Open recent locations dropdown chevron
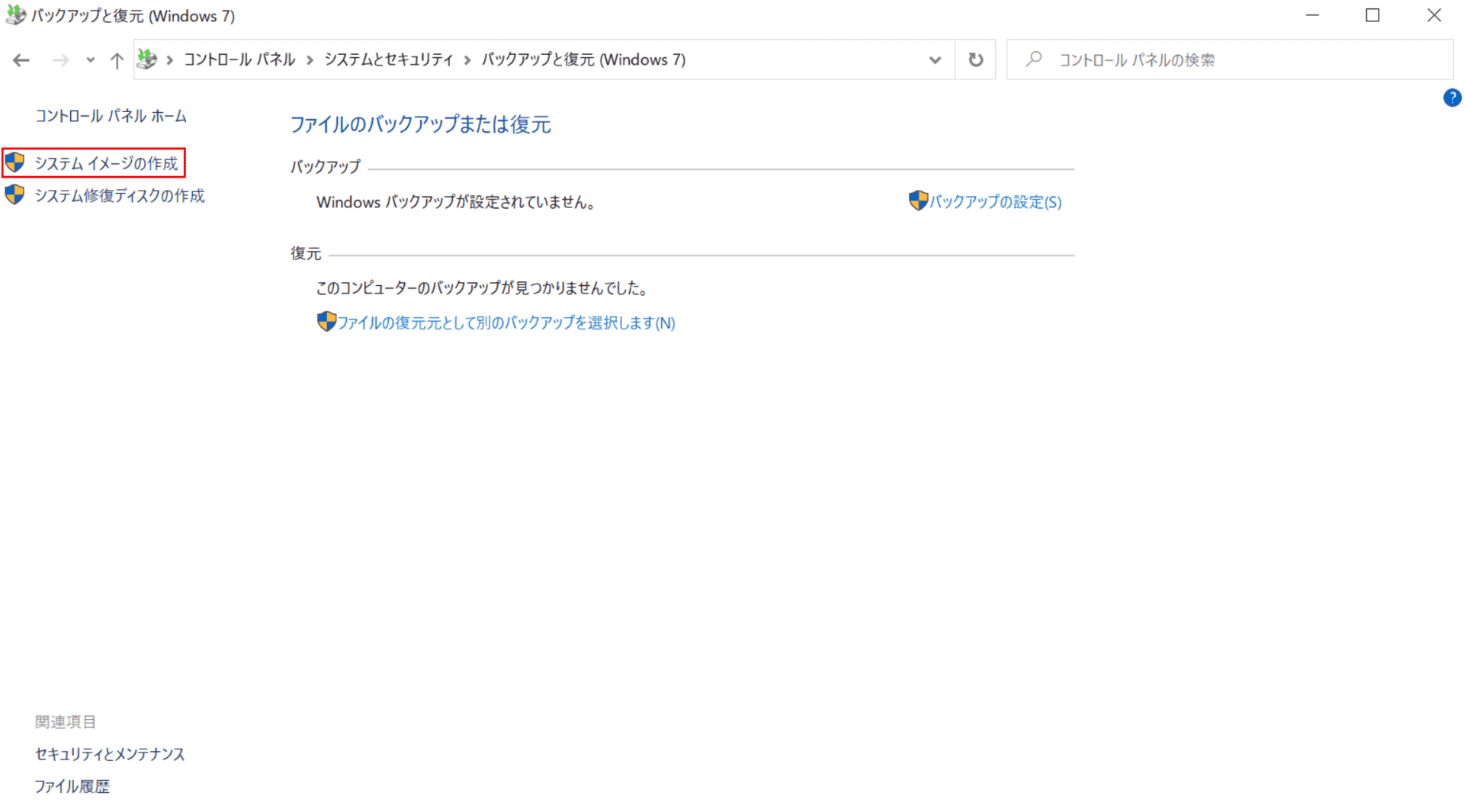This screenshot has width=1464, height=812. click(91, 60)
